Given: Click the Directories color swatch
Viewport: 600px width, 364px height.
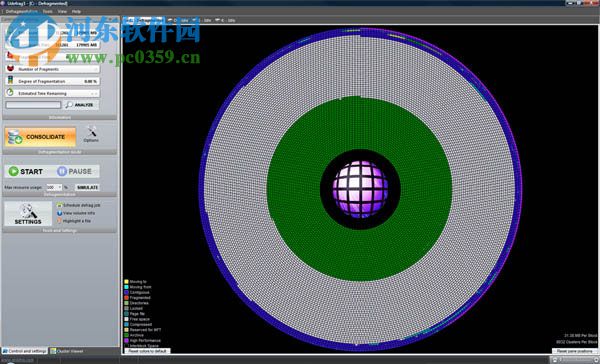Looking at the screenshot, I should [x=126, y=303].
